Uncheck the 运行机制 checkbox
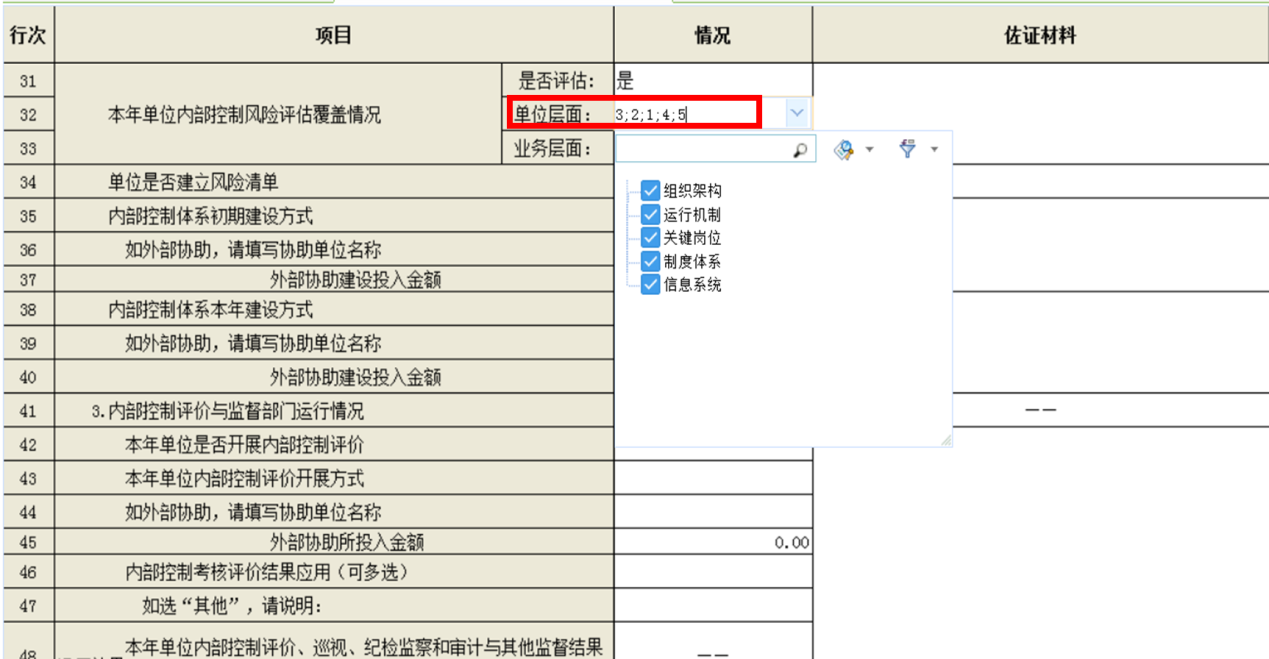1269x659 pixels. tap(651, 214)
